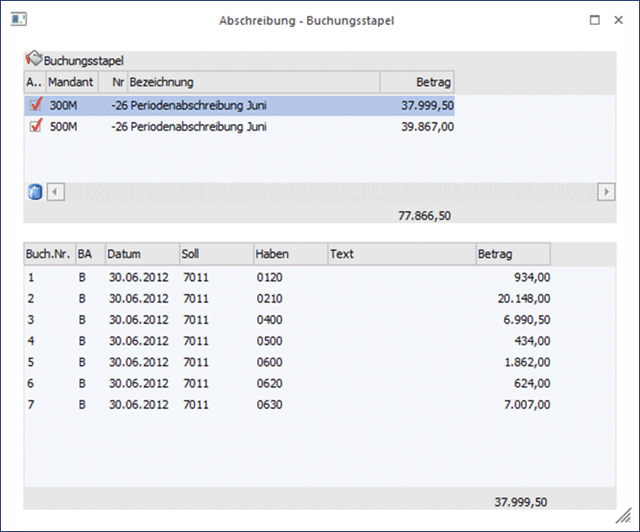Select booking row with Haben 0400
Viewport: 640px width, 532px height.
tap(288, 319)
